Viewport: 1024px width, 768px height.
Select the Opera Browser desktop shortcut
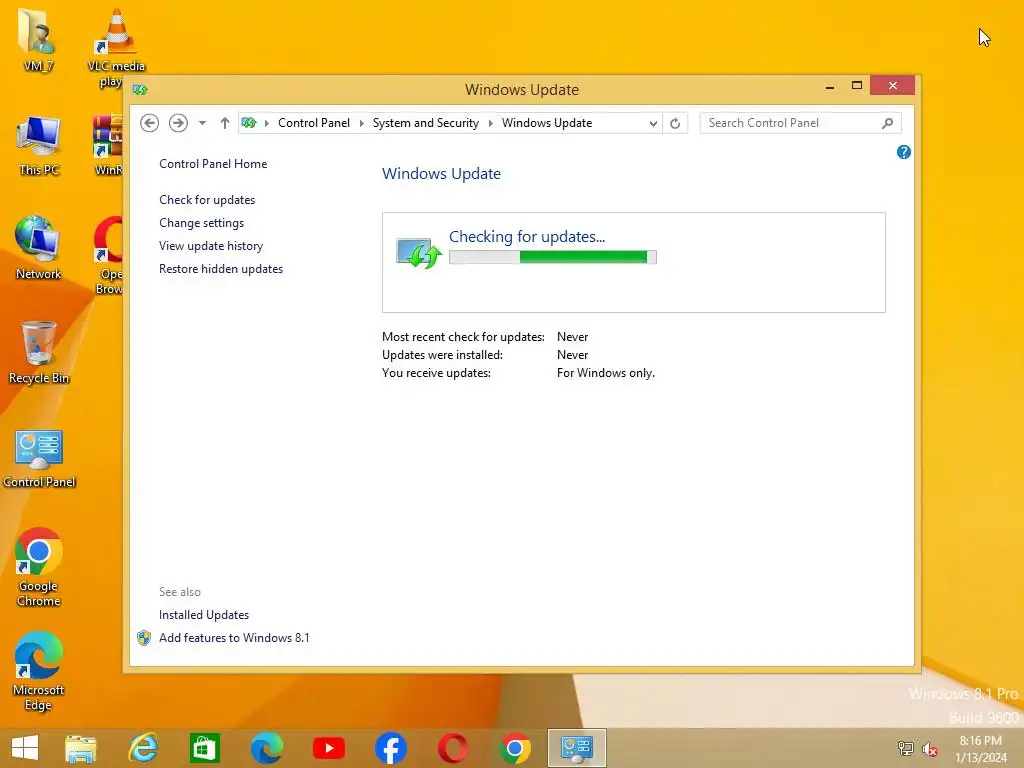pos(108,255)
